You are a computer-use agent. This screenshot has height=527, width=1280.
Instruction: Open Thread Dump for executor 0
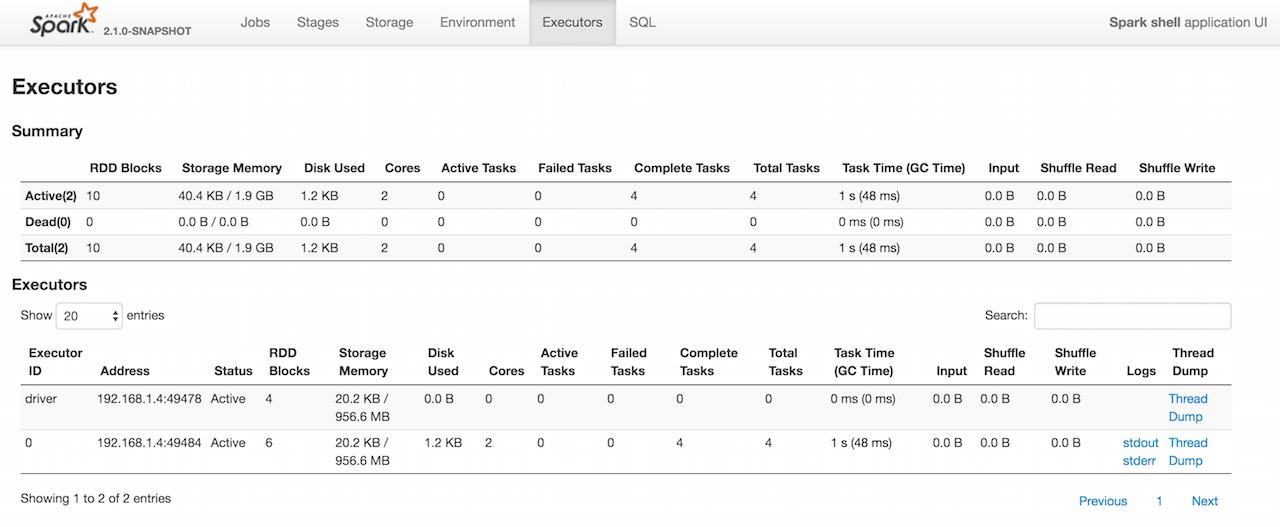point(1188,452)
